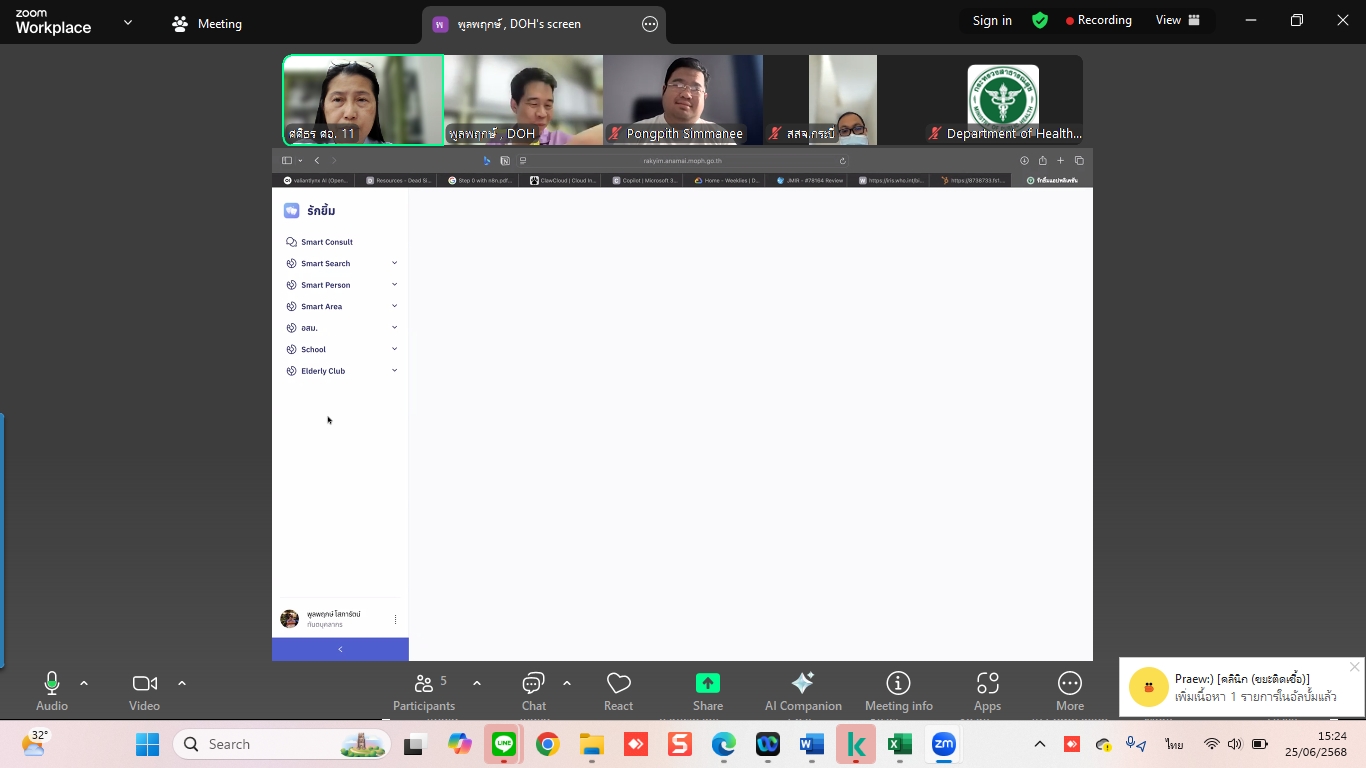The height and width of the screenshot is (768, 1366).
Task: Open Excel from the taskbar
Action: (899, 744)
